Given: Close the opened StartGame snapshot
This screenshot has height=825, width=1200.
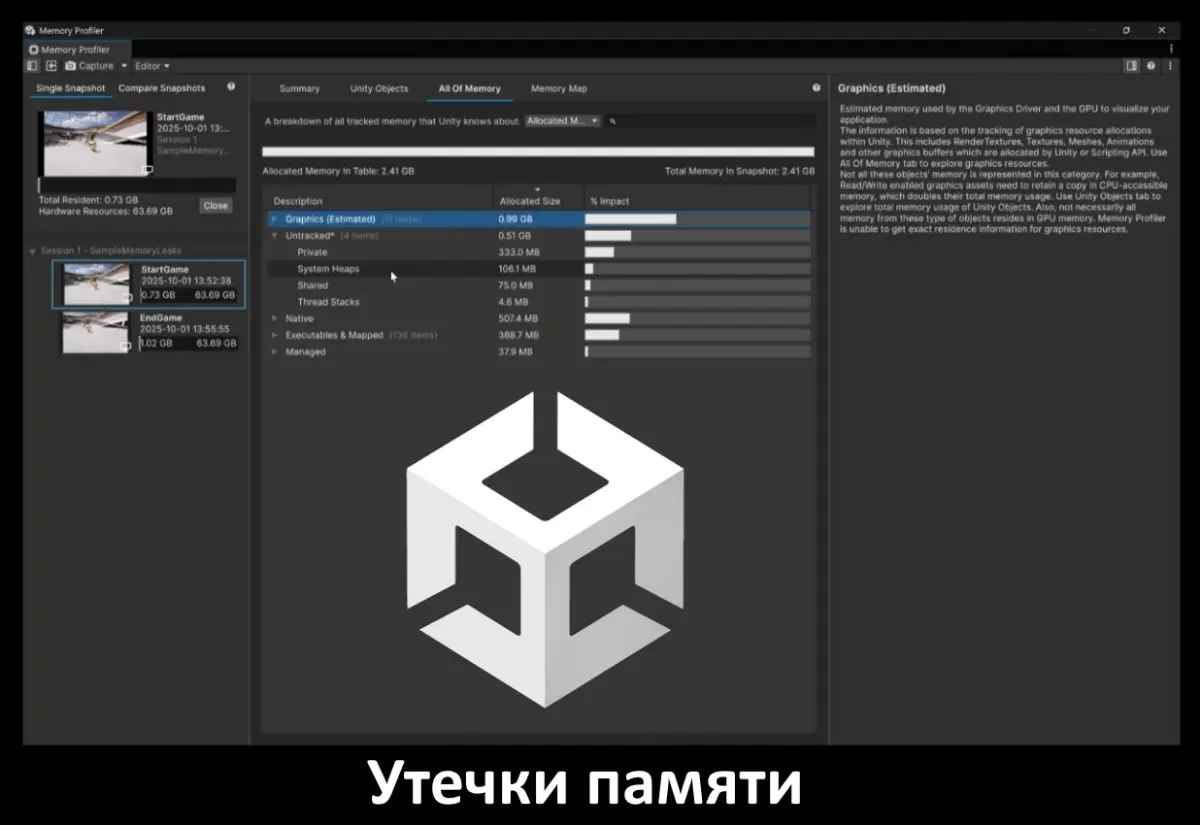Looking at the screenshot, I should tap(215, 205).
